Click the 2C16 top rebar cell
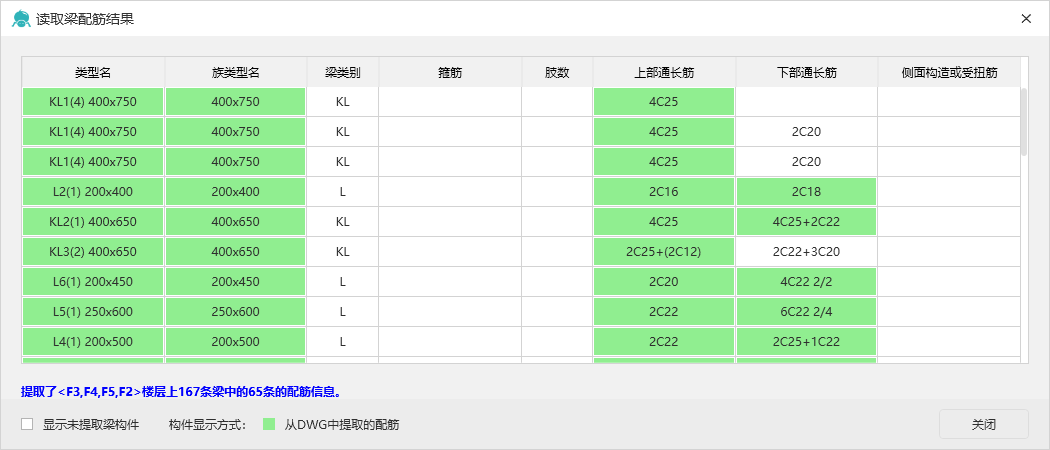This screenshot has height=450, width=1050. click(664, 192)
